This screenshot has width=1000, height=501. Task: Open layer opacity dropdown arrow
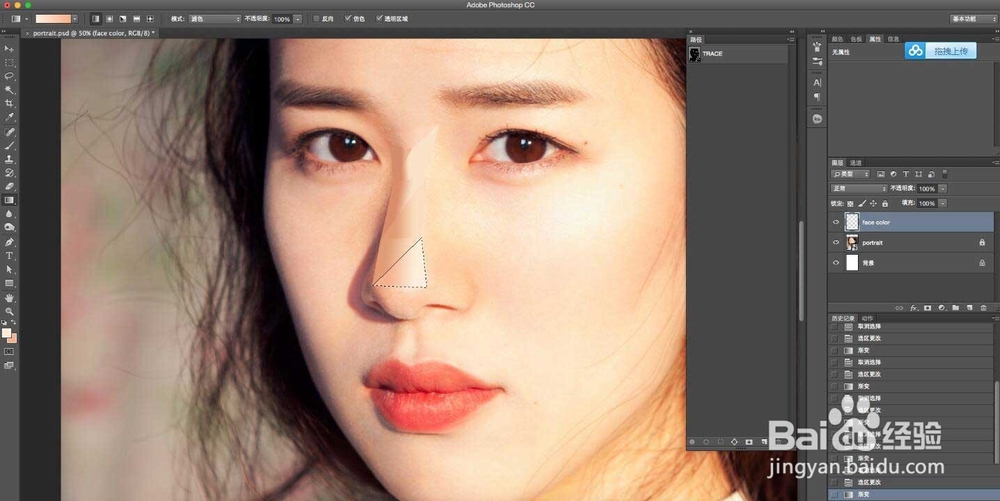(x=943, y=189)
